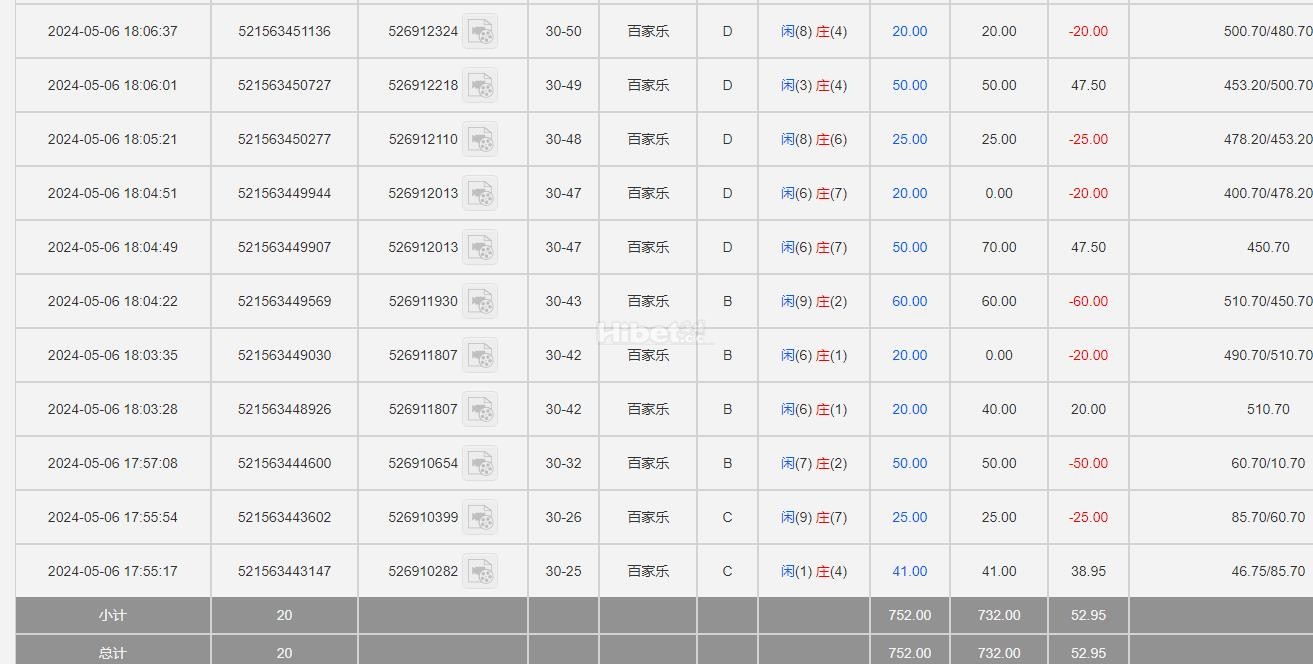This screenshot has height=664, width=1313.
Task: Select 732.00 in the 小计 row
Action: click(x=999, y=615)
